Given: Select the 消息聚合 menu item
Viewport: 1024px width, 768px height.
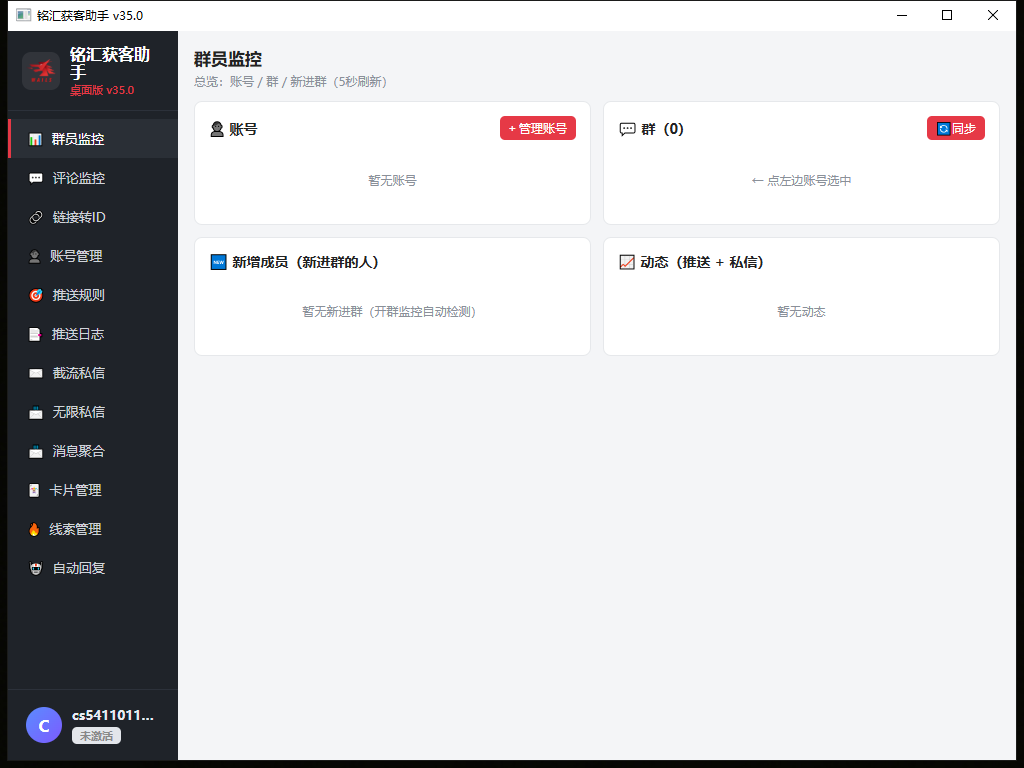Looking at the screenshot, I should pos(93,451).
